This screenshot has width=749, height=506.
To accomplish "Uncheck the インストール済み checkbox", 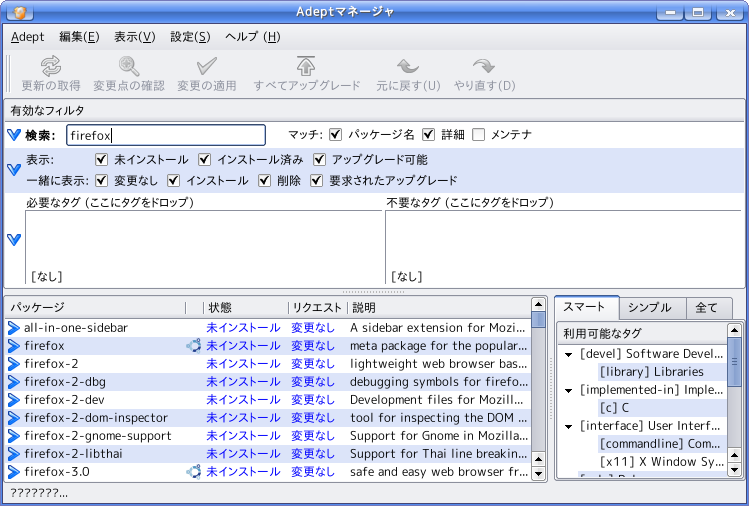I will click(x=204, y=159).
